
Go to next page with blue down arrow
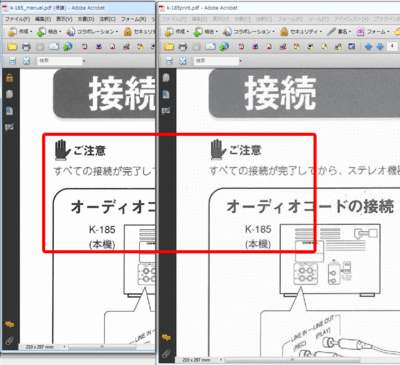pos(380,47)
